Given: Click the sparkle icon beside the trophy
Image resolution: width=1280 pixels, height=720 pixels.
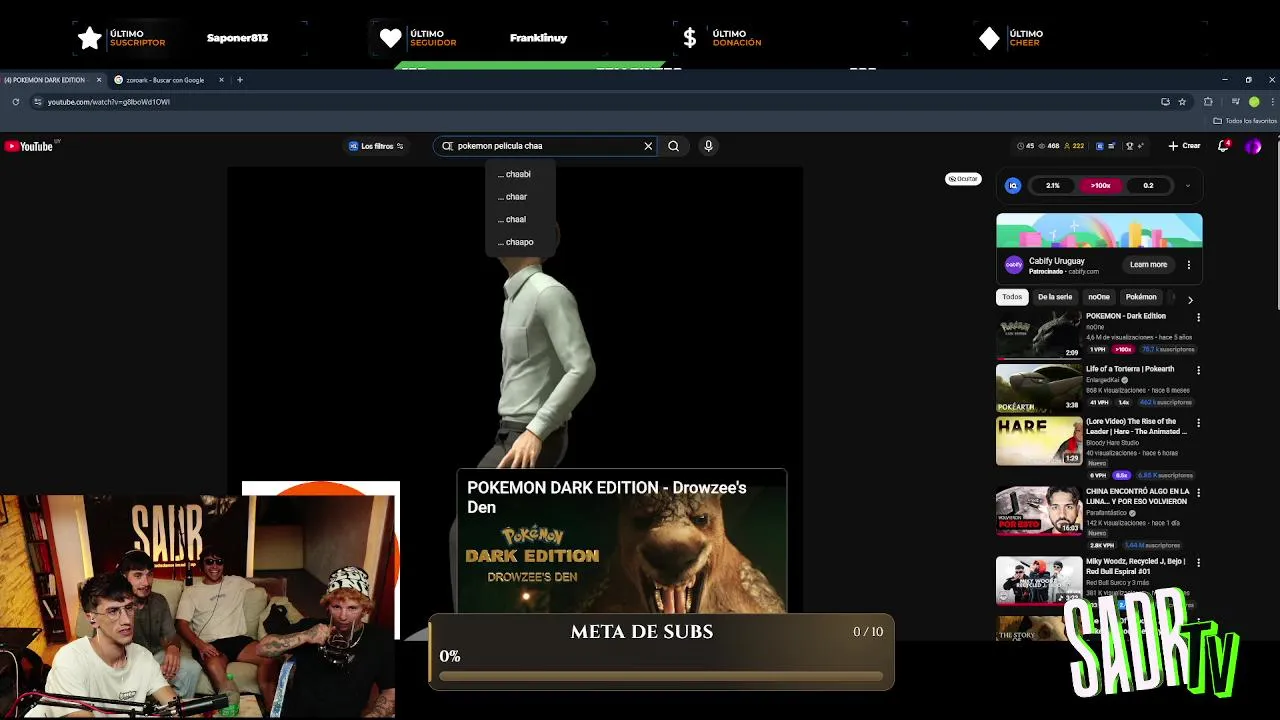Looking at the screenshot, I should pos(1141,146).
